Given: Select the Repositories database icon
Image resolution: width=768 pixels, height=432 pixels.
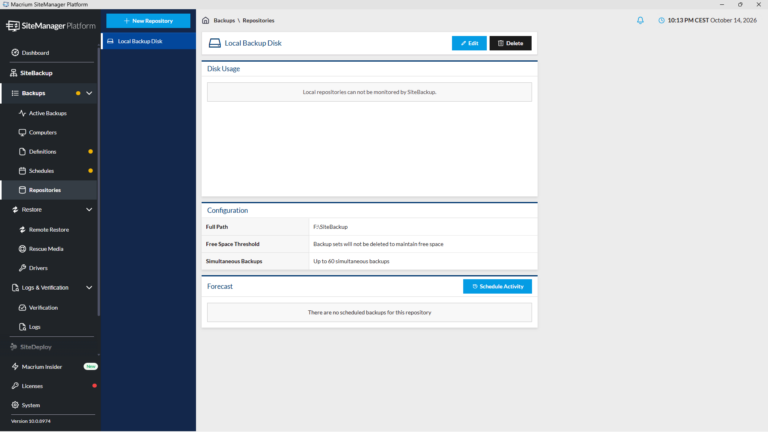Looking at the screenshot, I should click(x=22, y=190).
